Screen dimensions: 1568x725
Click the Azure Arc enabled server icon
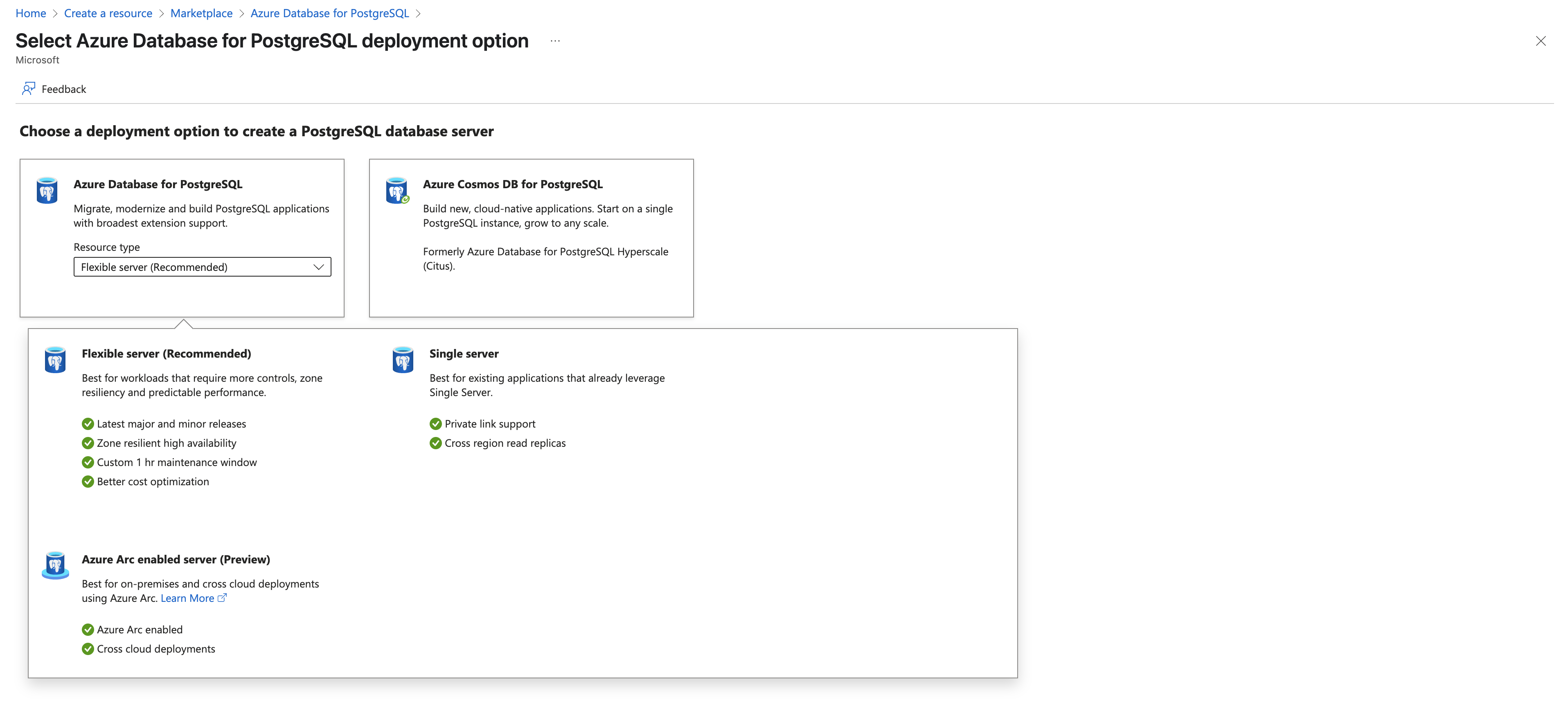click(55, 565)
